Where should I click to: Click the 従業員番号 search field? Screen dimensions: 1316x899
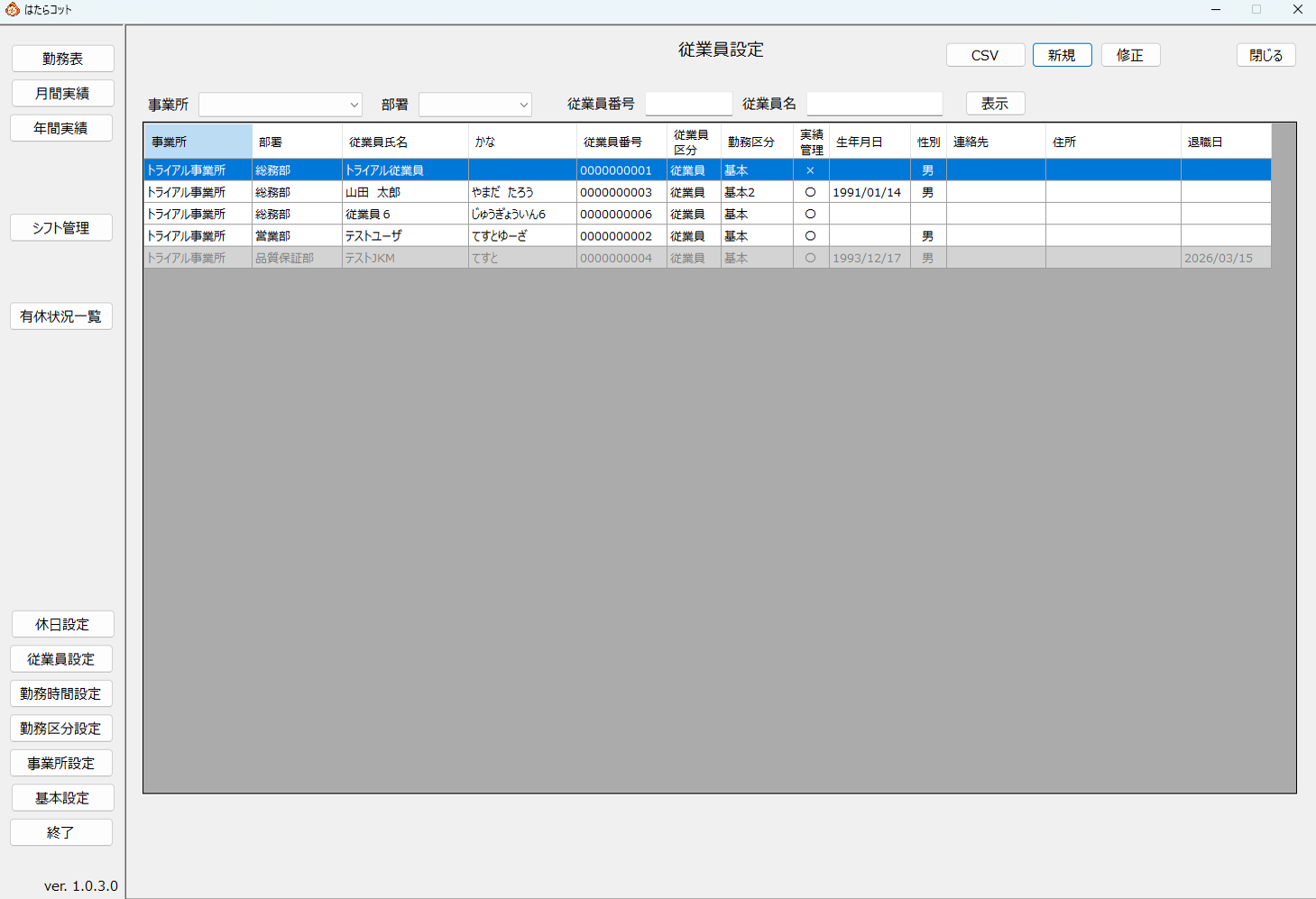coord(688,104)
